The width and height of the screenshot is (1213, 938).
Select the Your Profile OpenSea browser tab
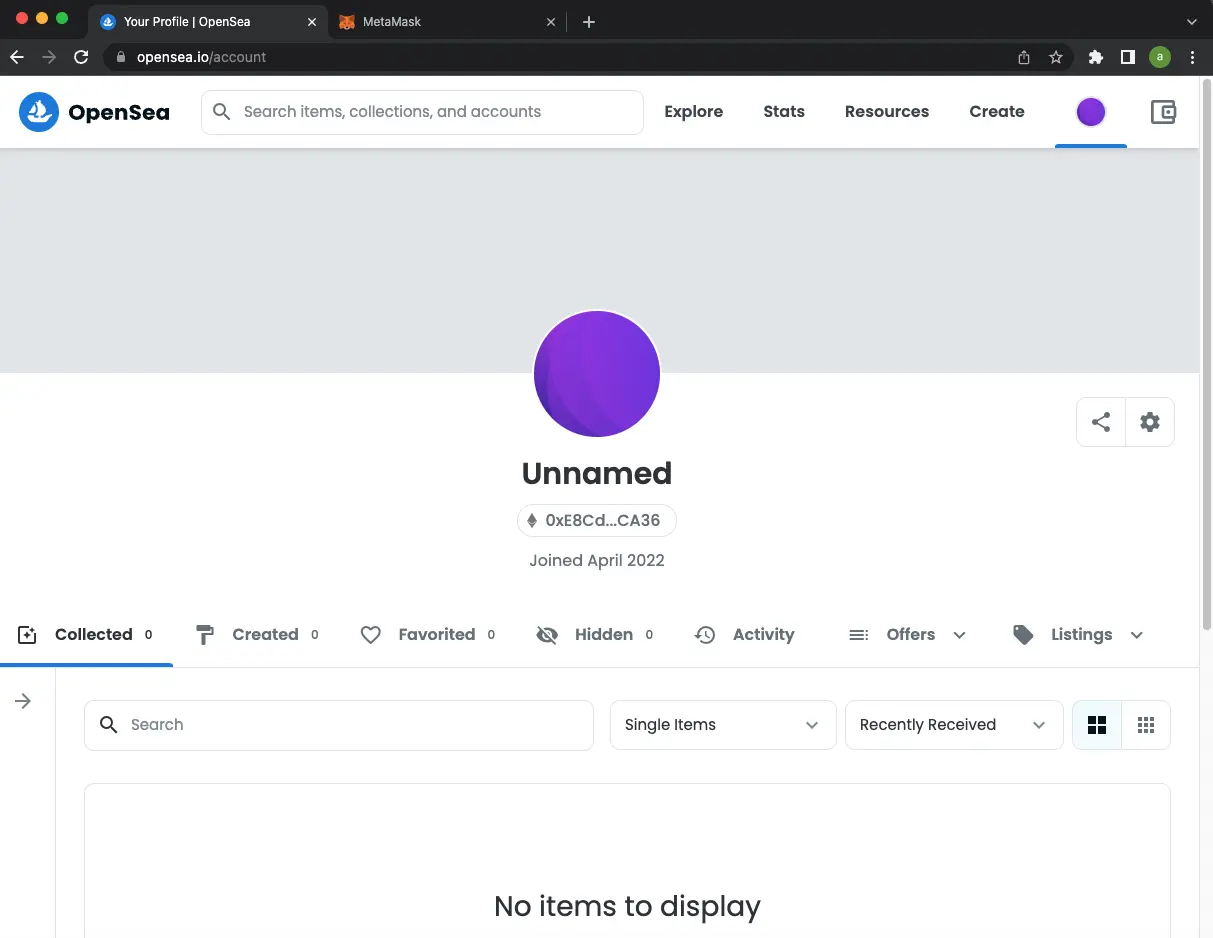pyautogui.click(x=208, y=21)
